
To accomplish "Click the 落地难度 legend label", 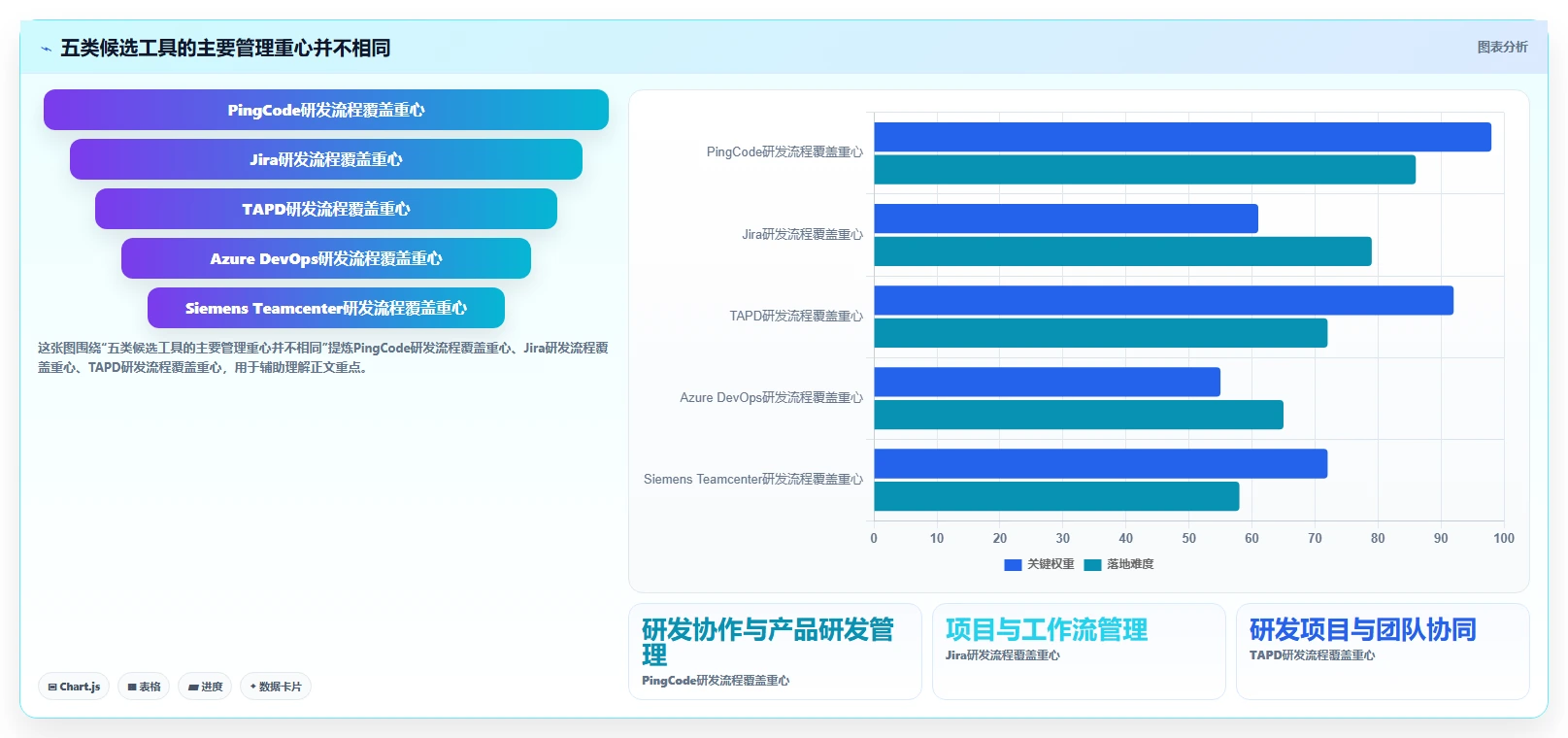I will click(x=1130, y=564).
